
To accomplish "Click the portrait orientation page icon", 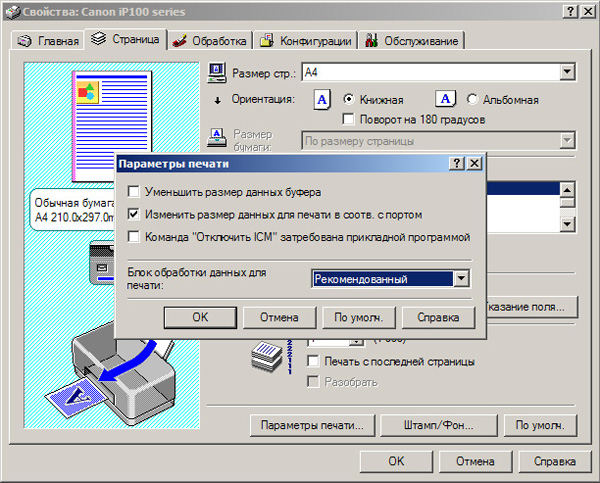I will (x=322, y=100).
